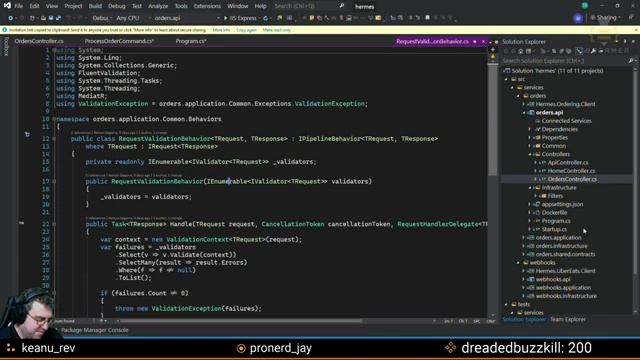
Task: Click the Search Solution Explorer field
Action: [x=567, y=61]
